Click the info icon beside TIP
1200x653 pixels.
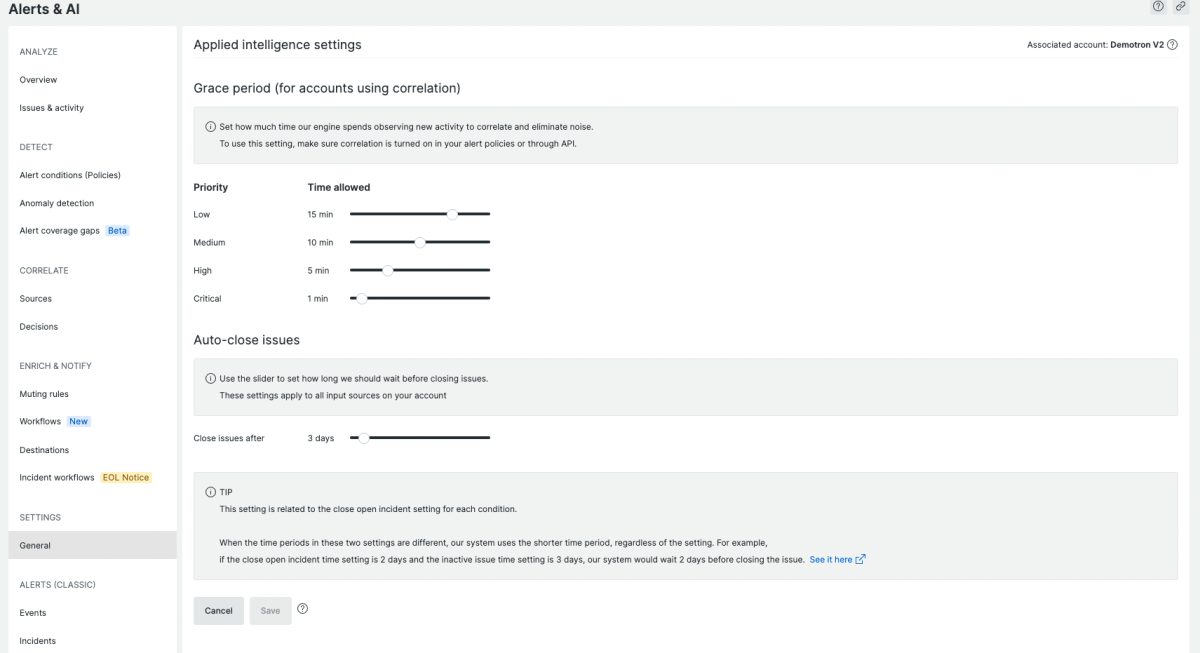point(210,492)
